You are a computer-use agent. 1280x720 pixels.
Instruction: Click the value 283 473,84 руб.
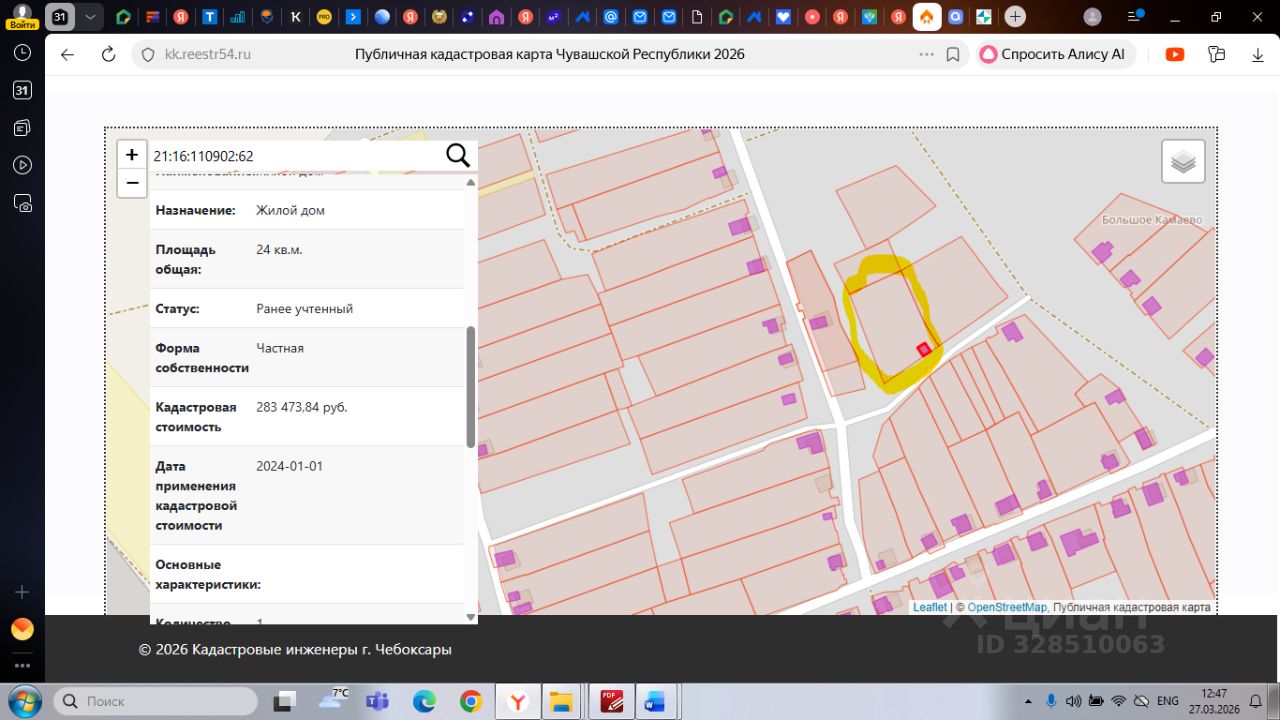[302, 407]
